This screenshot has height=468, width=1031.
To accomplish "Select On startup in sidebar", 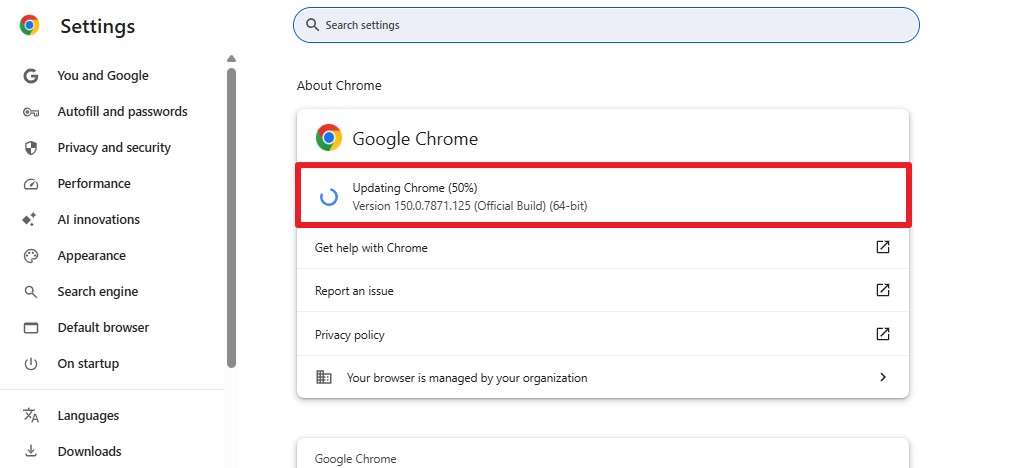I will coord(88,363).
